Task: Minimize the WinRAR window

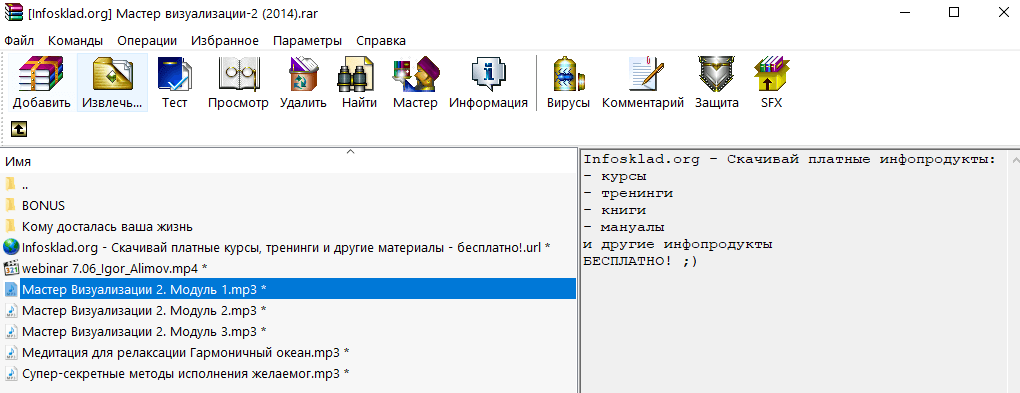Action: coord(906,12)
